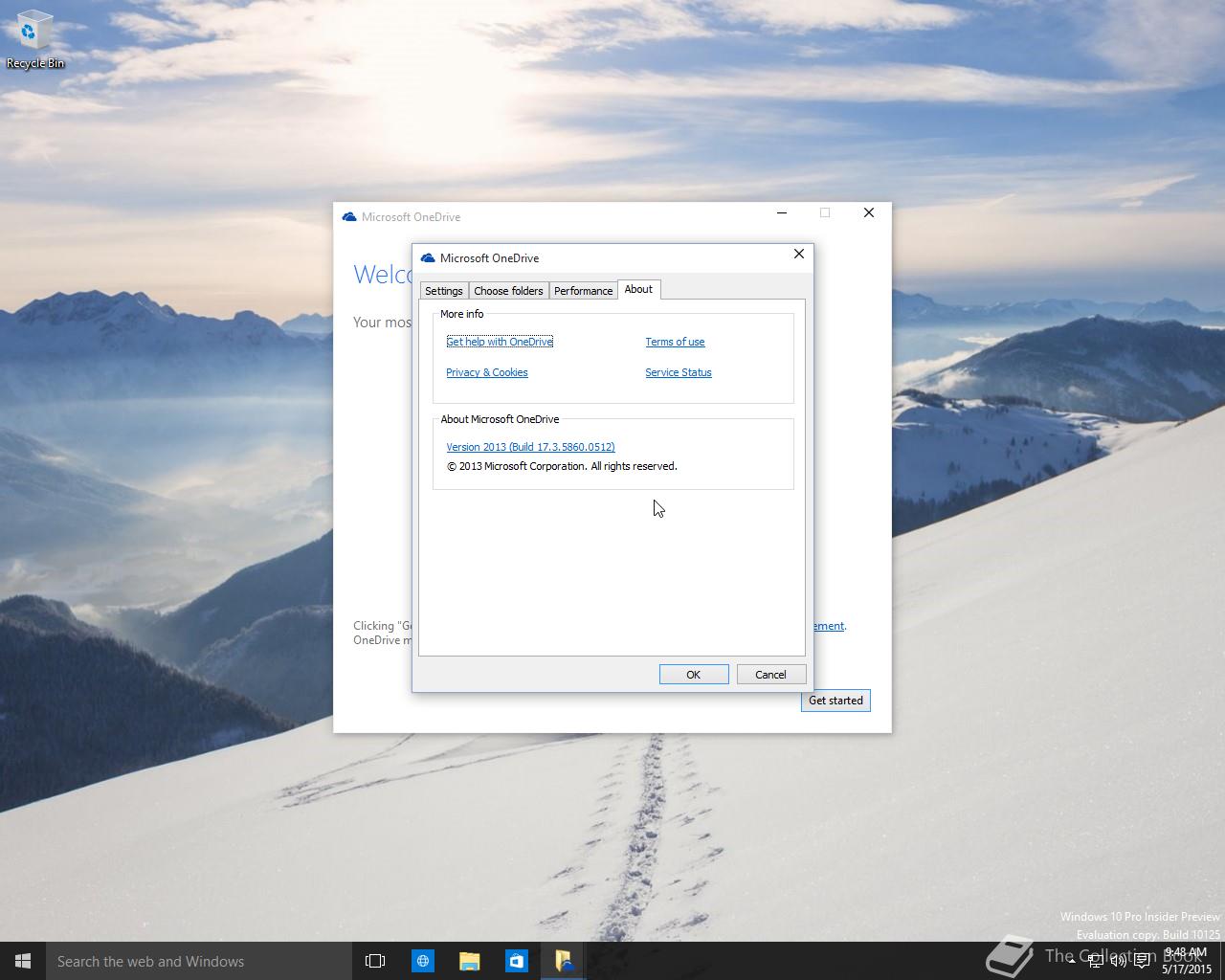Image resolution: width=1225 pixels, height=980 pixels.
Task: Select the About tab
Action: tap(638, 289)
